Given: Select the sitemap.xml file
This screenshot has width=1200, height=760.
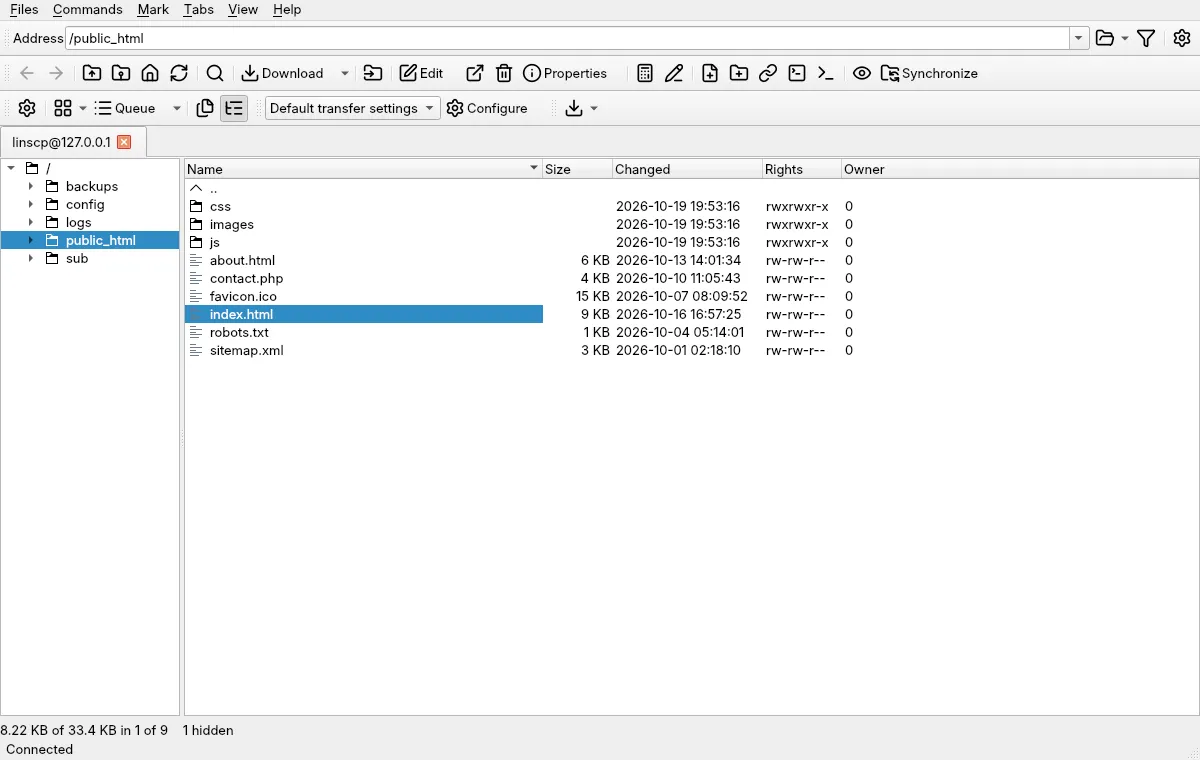Looking at the screenshot, I should tap(246, 350).
